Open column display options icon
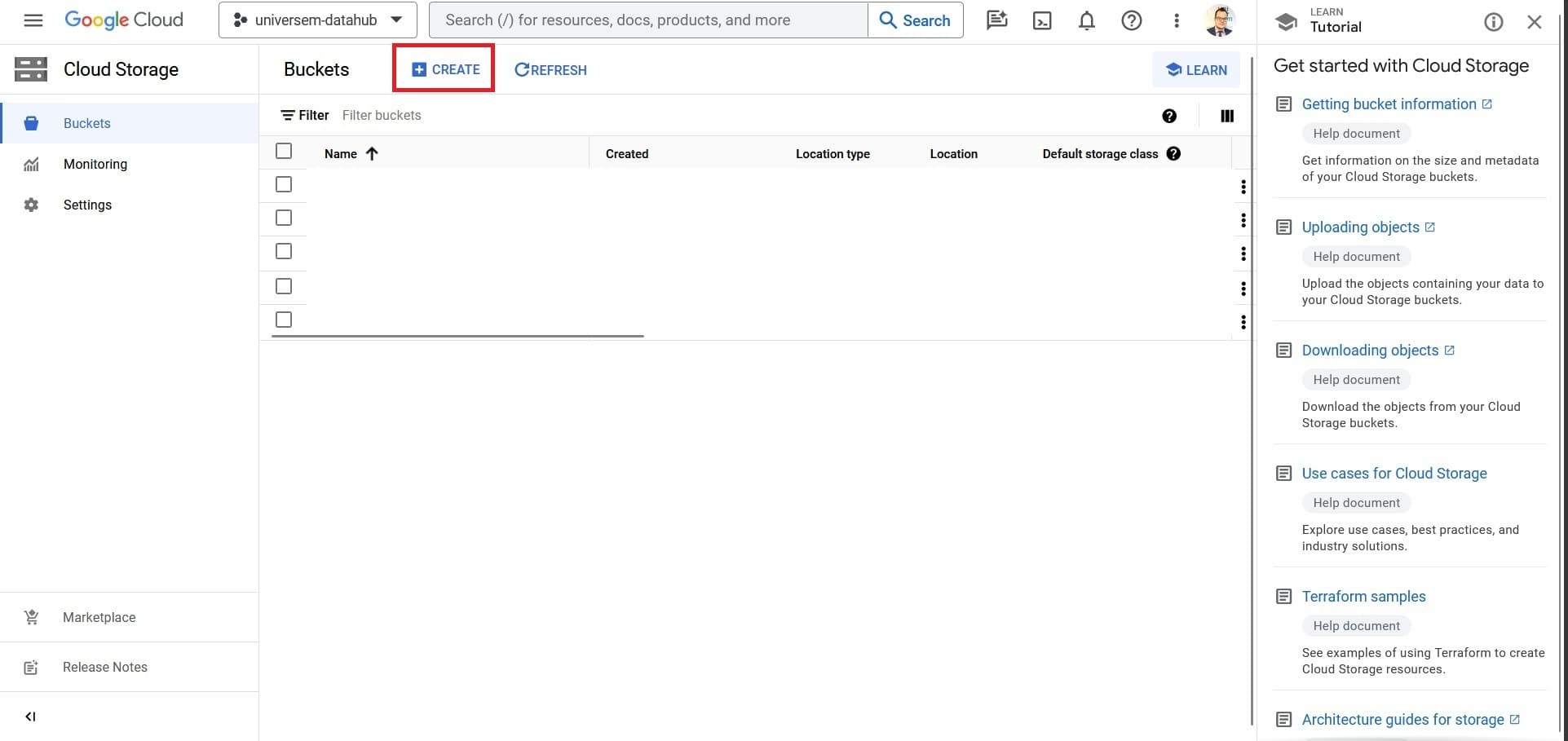Screen dimensions: 1568x741 click(1226, 116)
